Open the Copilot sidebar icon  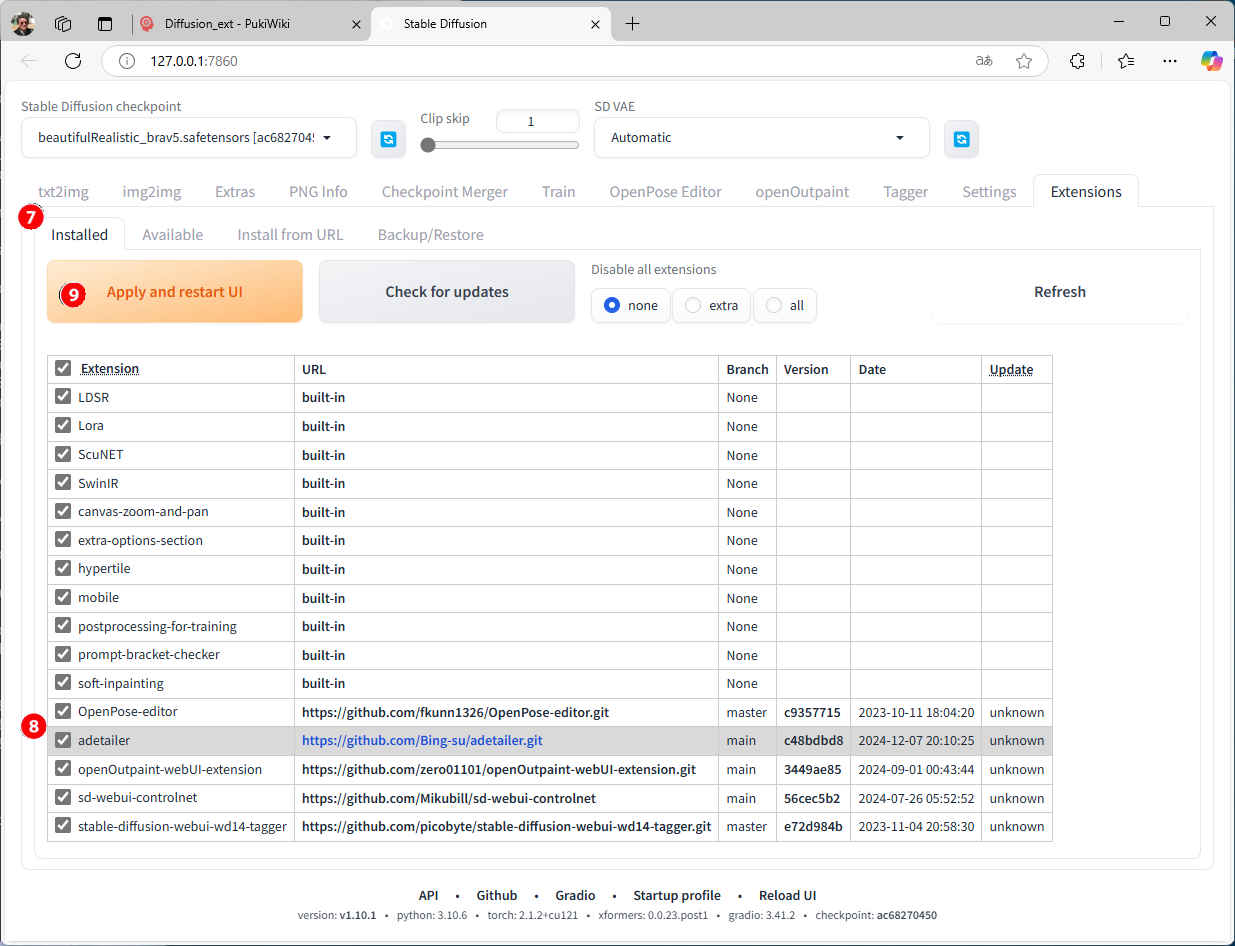[1211, 61]
